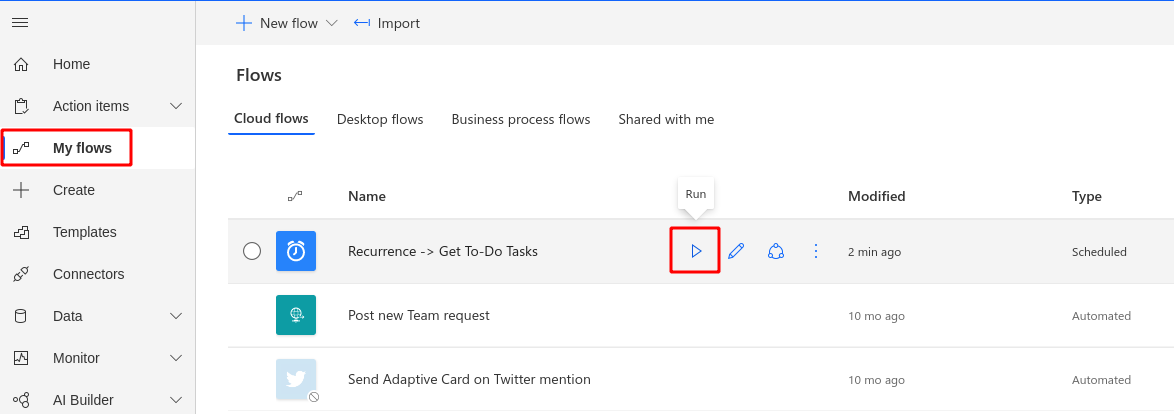Sort by the Type column header
Screen dimensions: 1174x414
(x=1086, y=196)
